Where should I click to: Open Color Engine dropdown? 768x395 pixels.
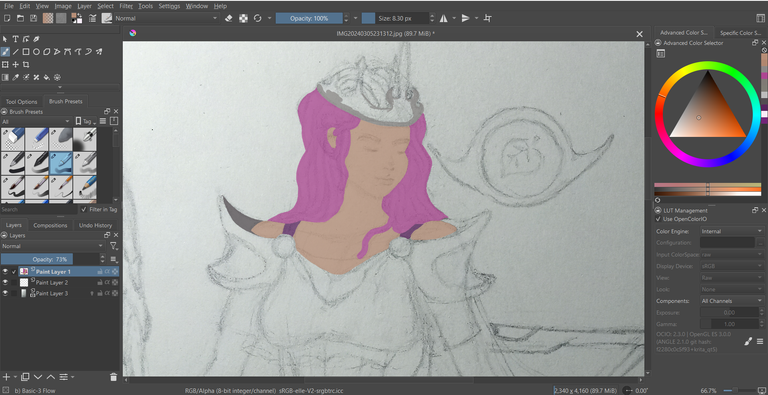[731, 231]
